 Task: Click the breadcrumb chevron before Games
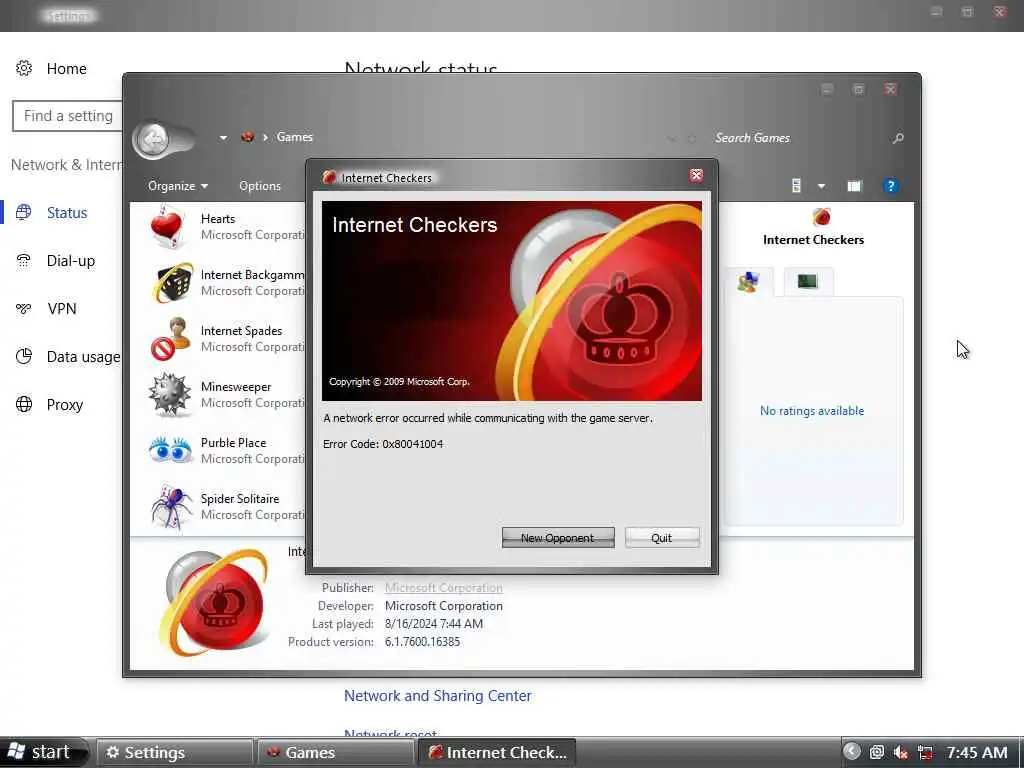[265, 137]
